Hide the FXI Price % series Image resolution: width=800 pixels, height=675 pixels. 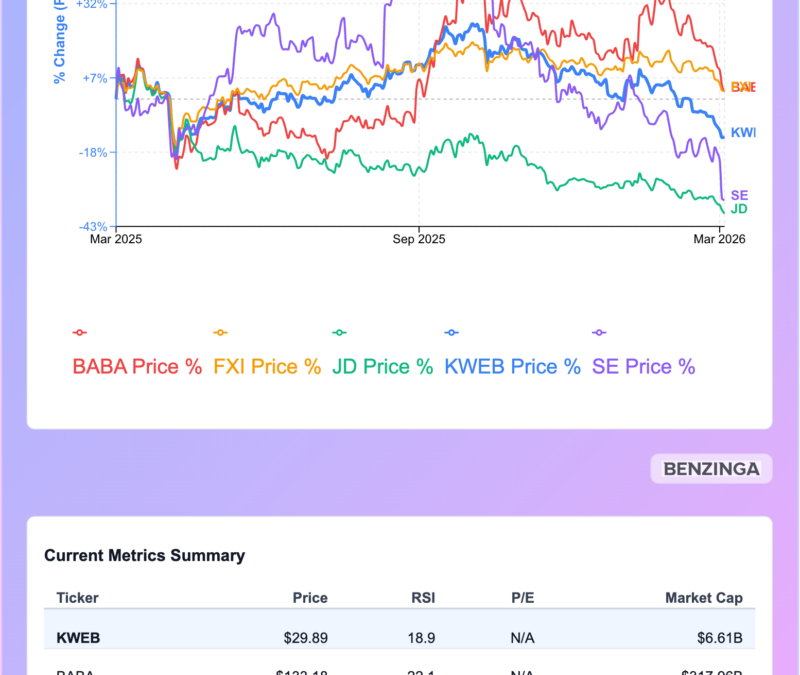click(267, 366)
